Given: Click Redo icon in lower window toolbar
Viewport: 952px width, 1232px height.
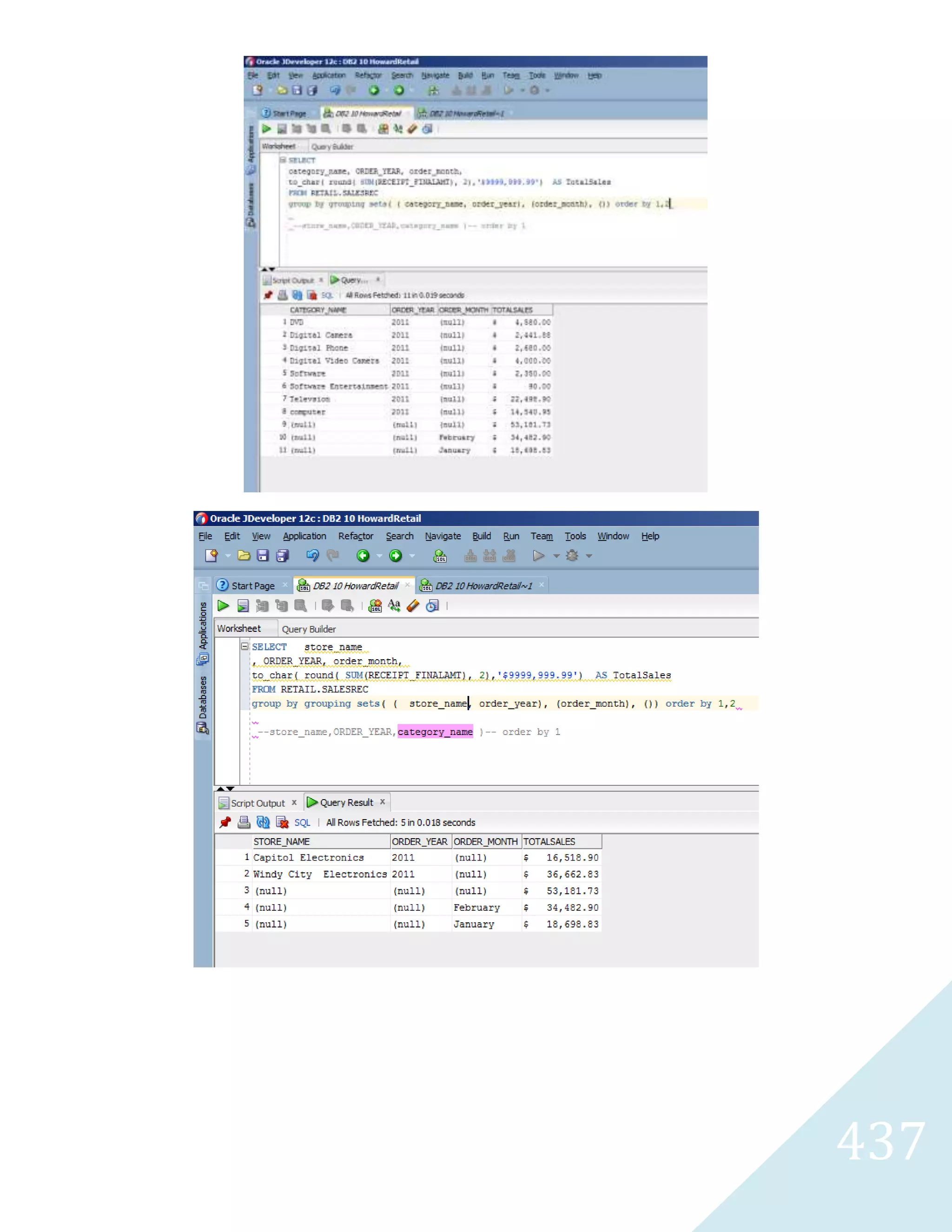Looking at the screenshot, I should tap(333, 556).
